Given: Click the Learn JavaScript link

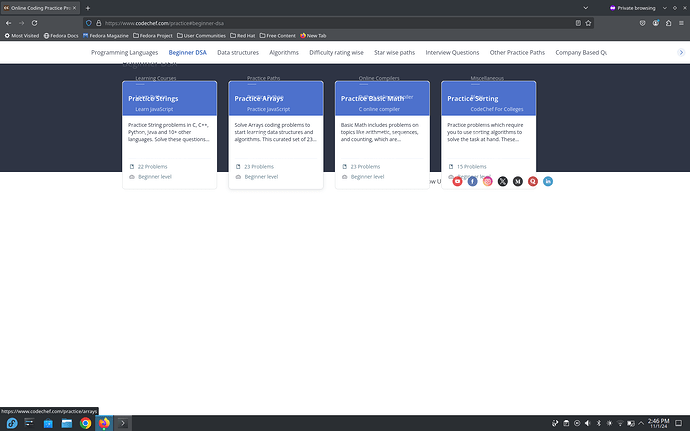Looking at the screenshot, I should [x=154, y=109].
